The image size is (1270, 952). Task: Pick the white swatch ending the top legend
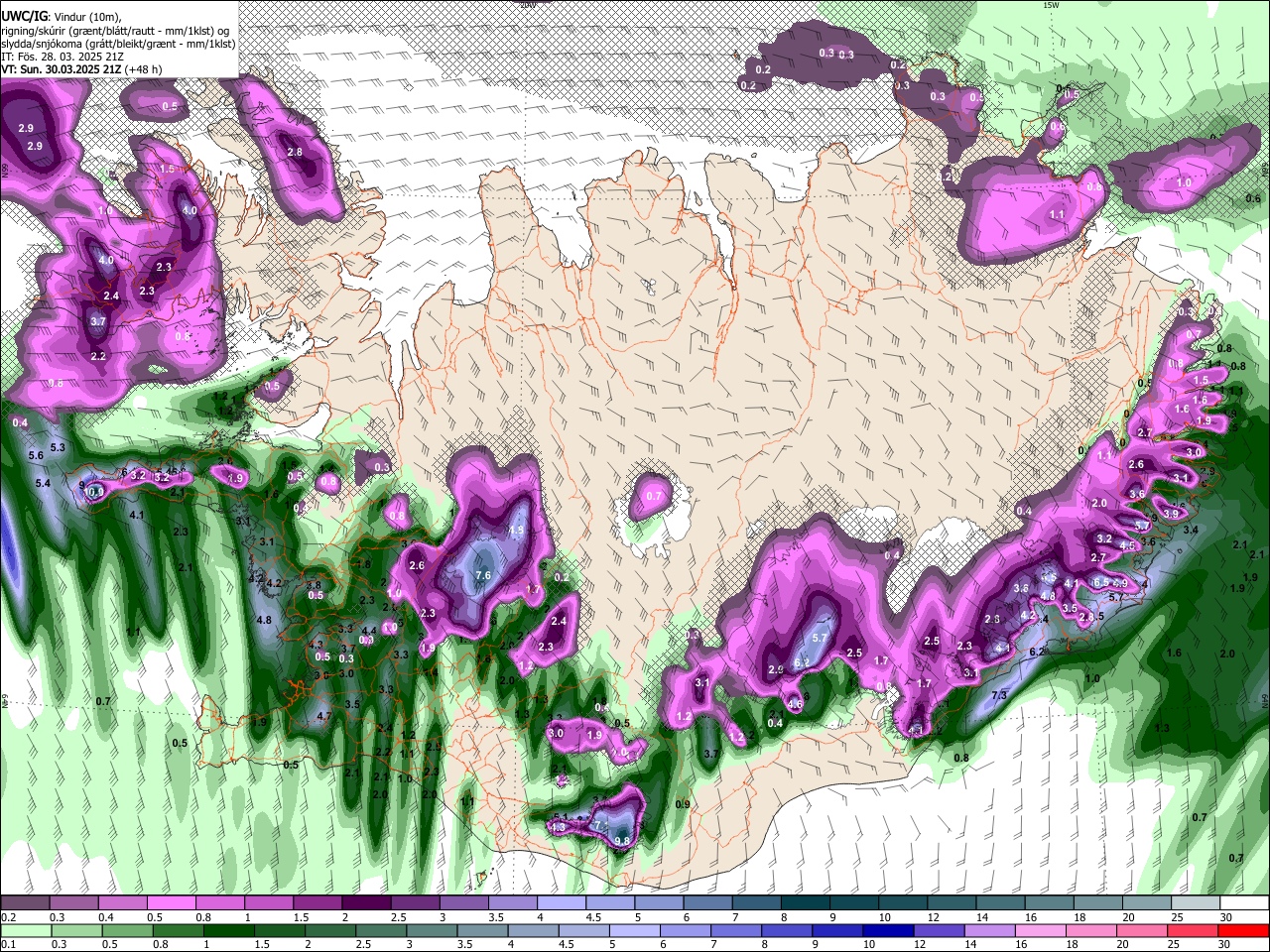tap(1243, 903)
